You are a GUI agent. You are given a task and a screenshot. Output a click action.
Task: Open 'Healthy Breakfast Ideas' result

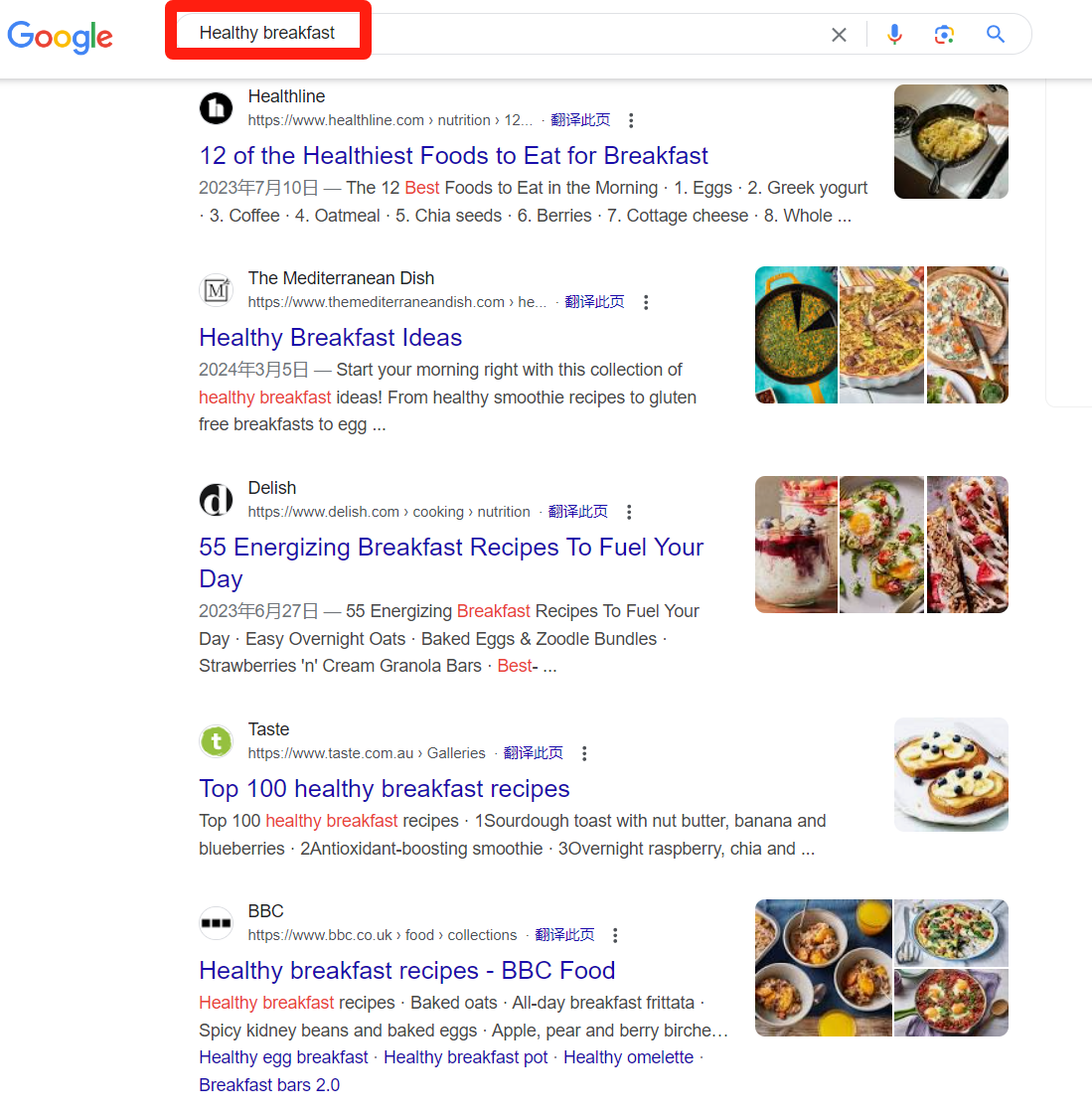tap(330, 337)
